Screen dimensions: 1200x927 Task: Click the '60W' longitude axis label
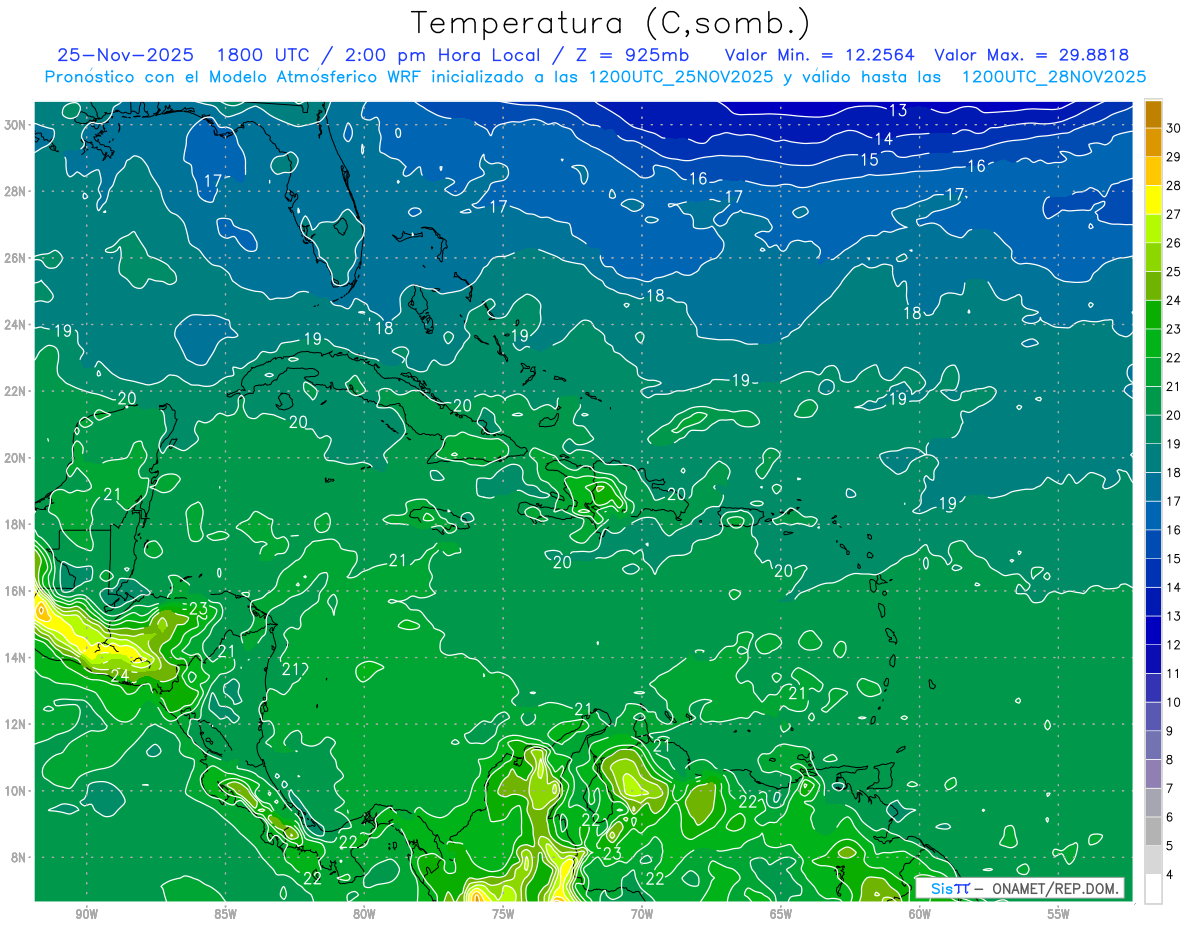(x=920, y=914)
